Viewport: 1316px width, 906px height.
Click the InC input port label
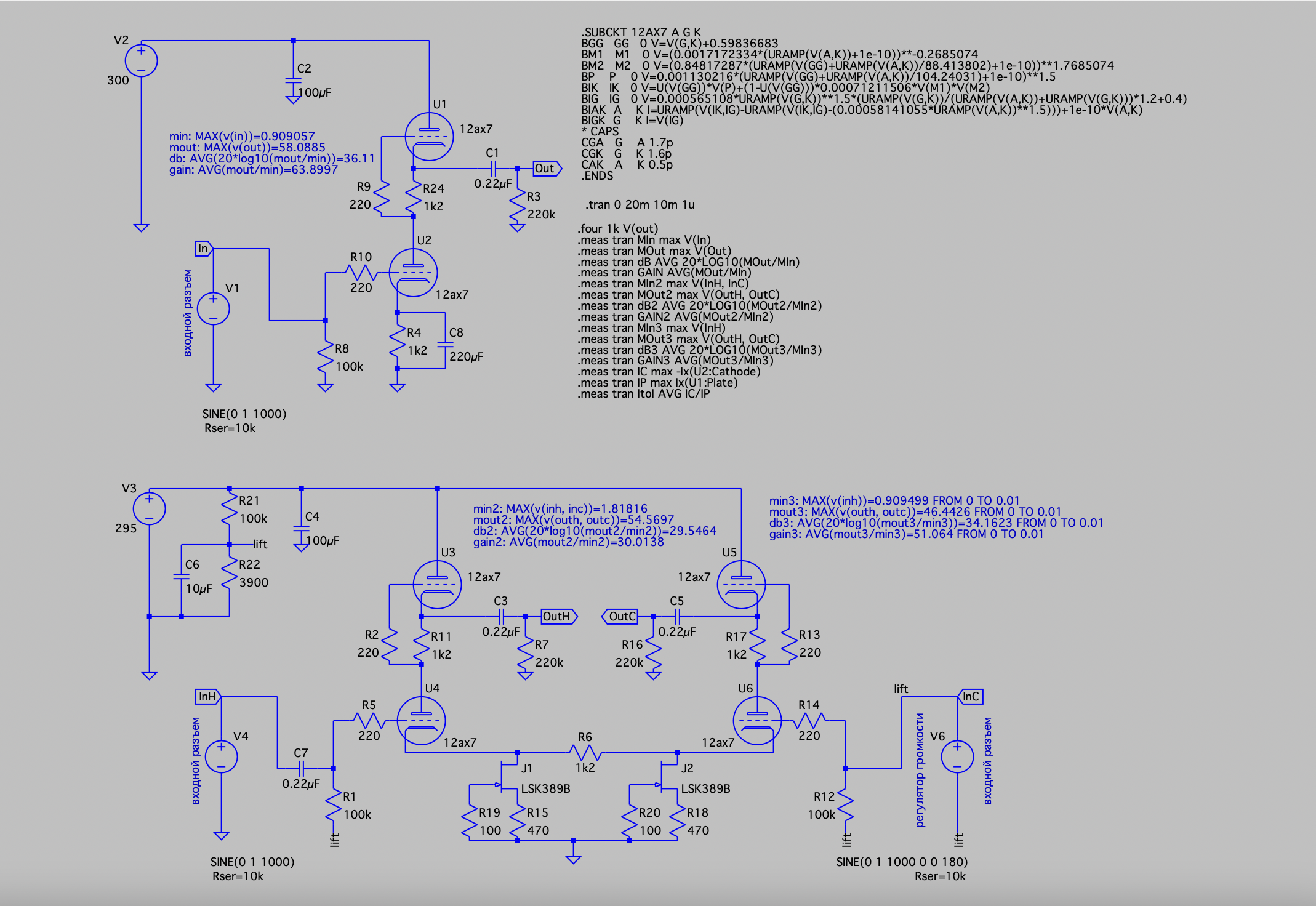[970, 697]
